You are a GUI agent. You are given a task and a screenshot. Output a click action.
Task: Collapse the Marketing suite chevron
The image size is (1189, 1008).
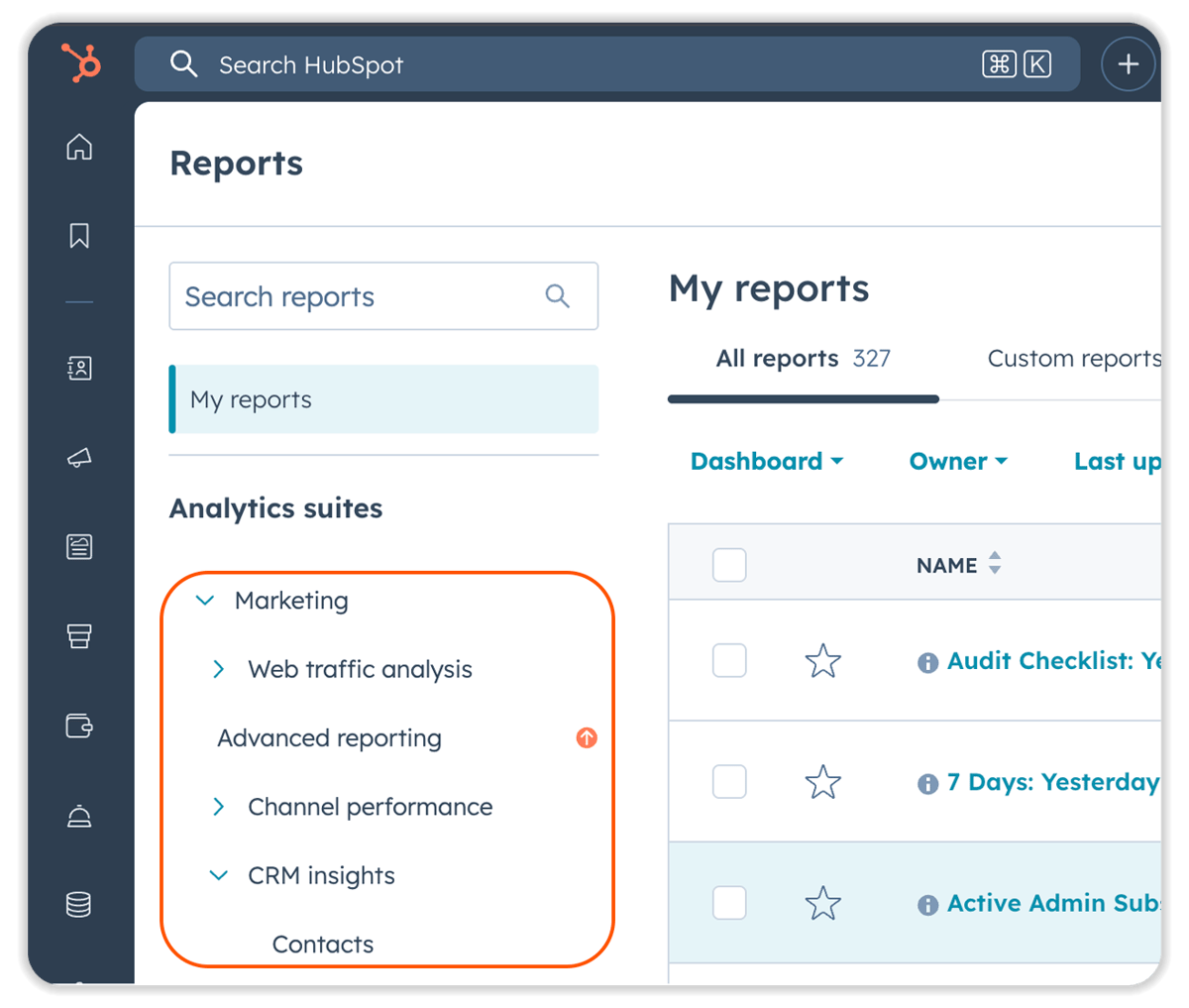click(x=205, y=601)
